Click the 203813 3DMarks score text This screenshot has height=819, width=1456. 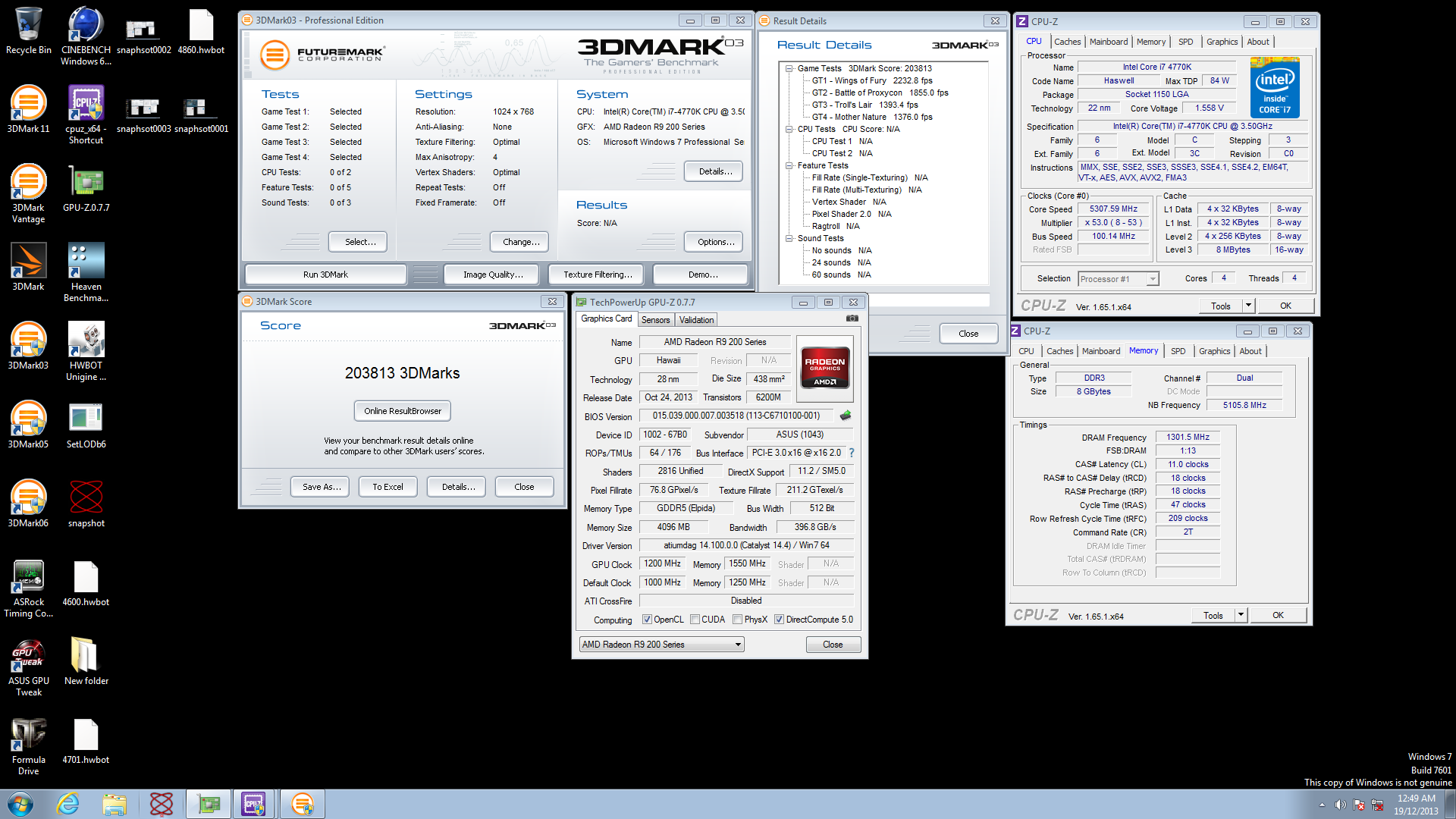[x=403, y=373]
